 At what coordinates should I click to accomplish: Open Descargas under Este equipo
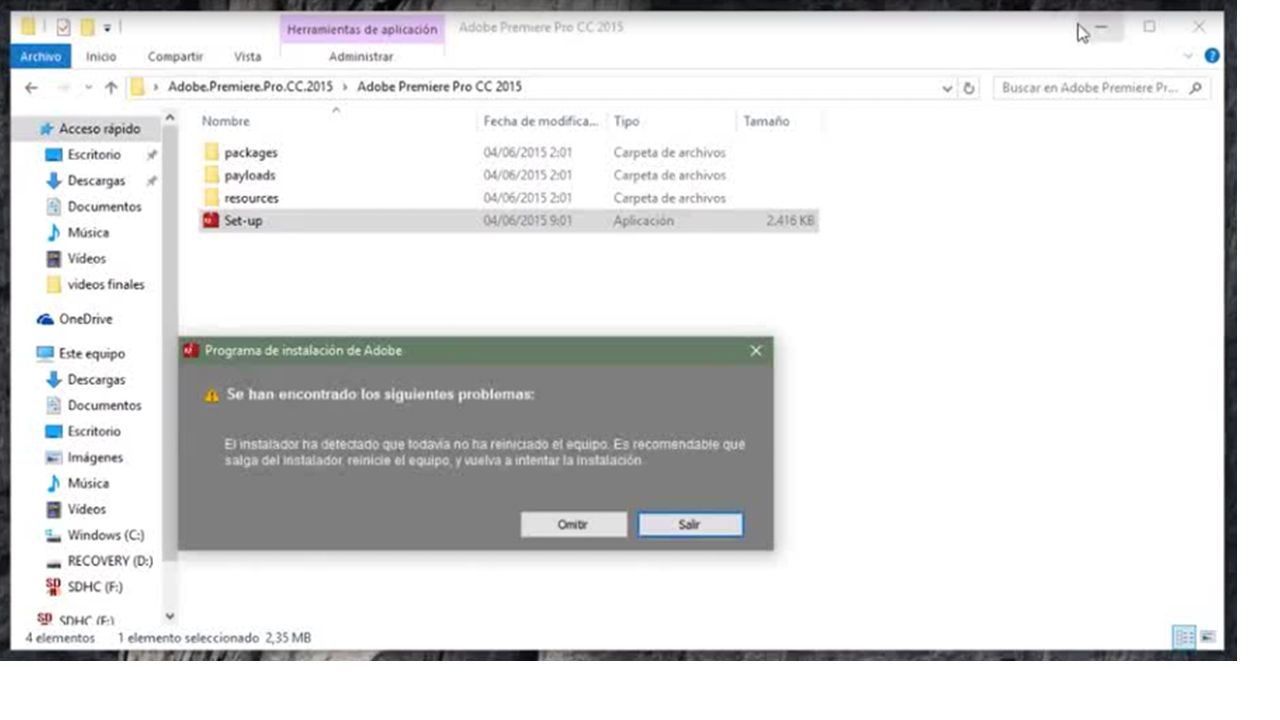tap(96, 380)
